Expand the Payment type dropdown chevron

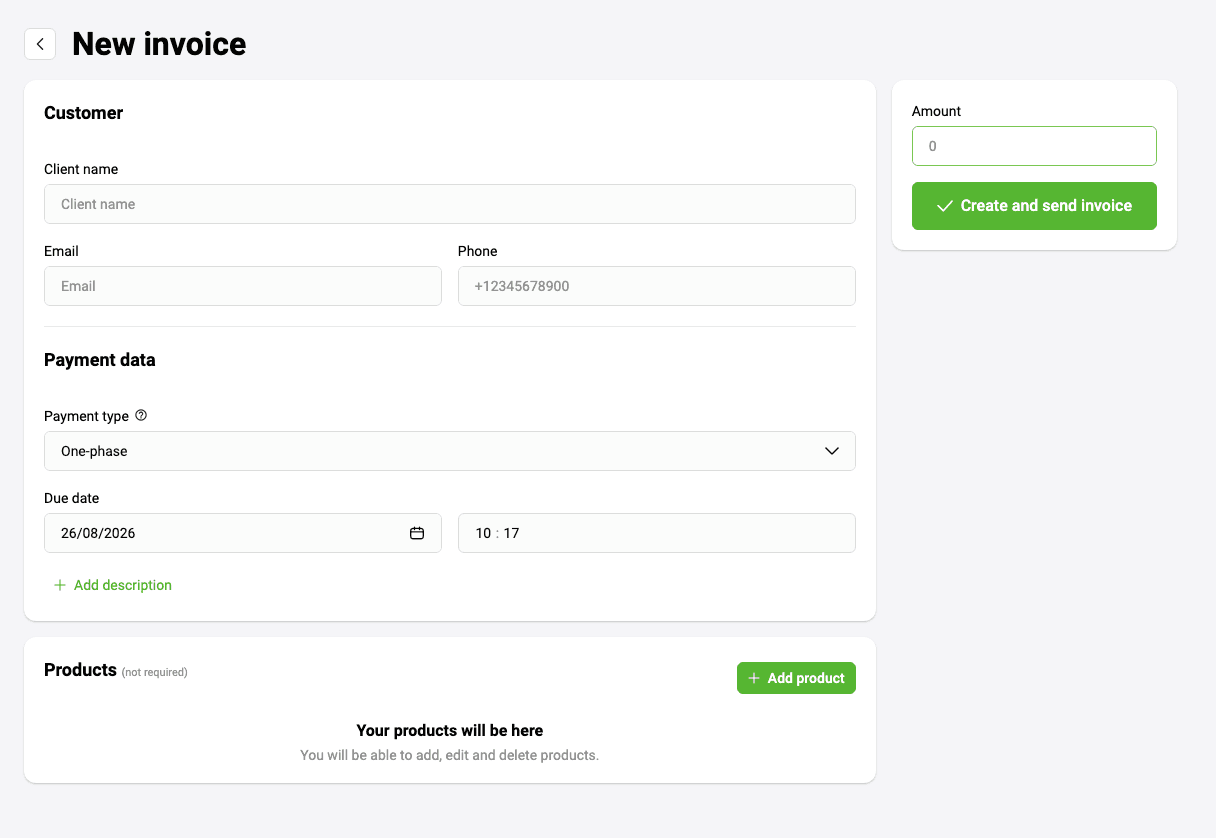click(832, 451)
